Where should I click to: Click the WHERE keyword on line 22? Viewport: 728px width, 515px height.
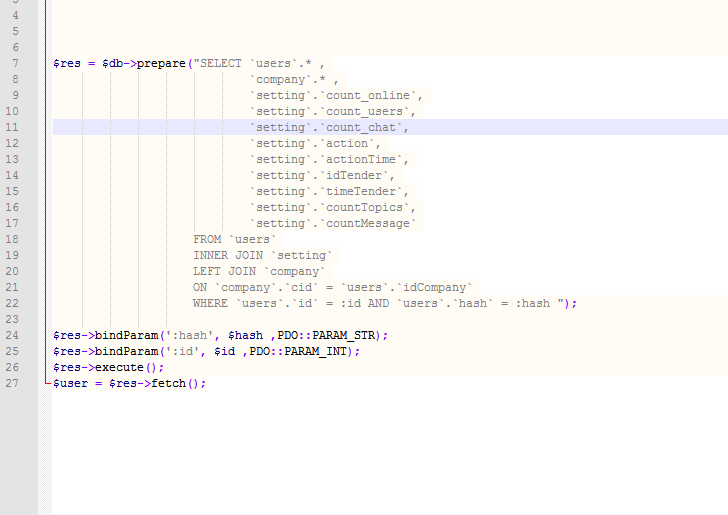coord(210,304)
